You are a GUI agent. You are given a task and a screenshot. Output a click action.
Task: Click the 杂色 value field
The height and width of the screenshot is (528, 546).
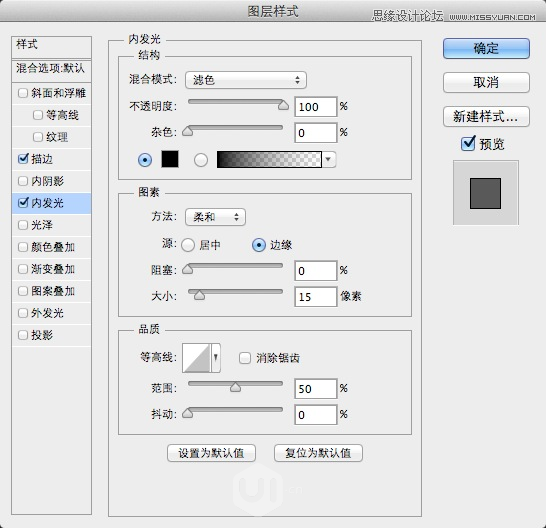[x=316, y=133]
